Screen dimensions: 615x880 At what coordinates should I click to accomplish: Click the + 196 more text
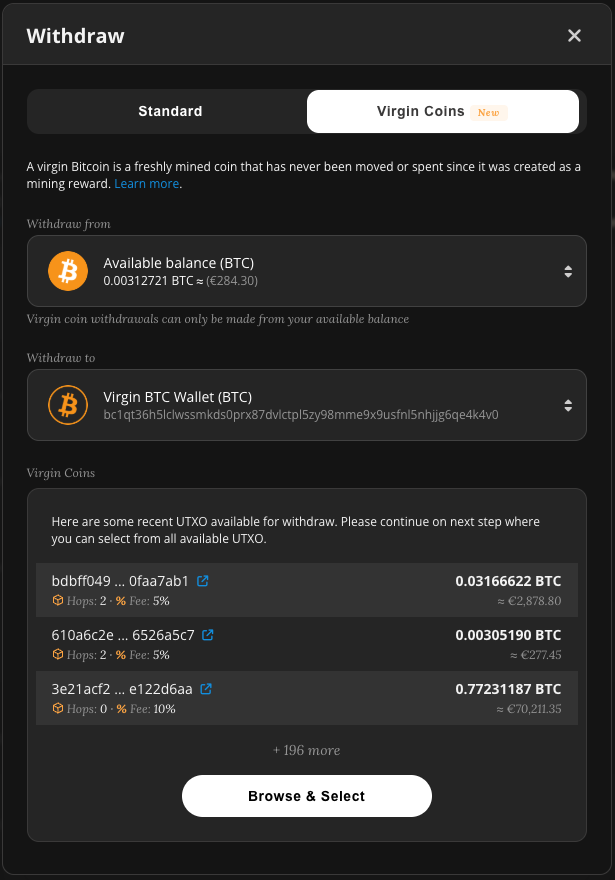(x=306, y=750)
